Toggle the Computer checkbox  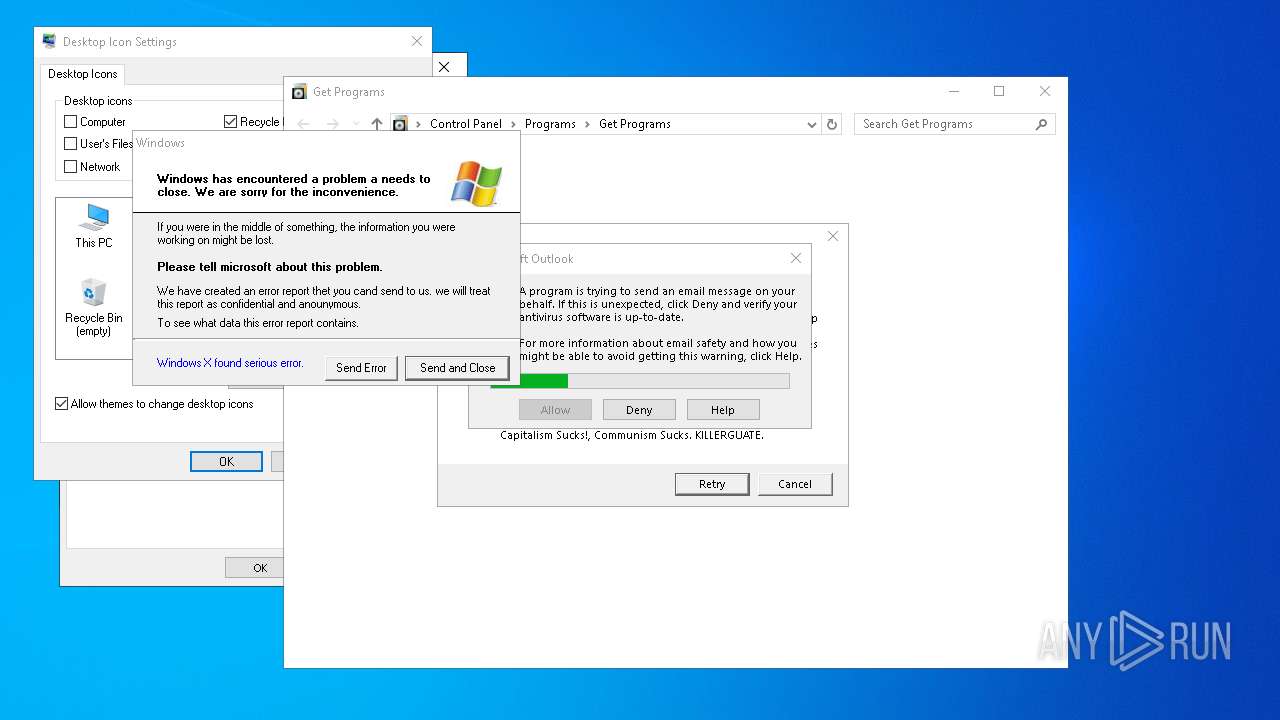[x=71, y=122]
